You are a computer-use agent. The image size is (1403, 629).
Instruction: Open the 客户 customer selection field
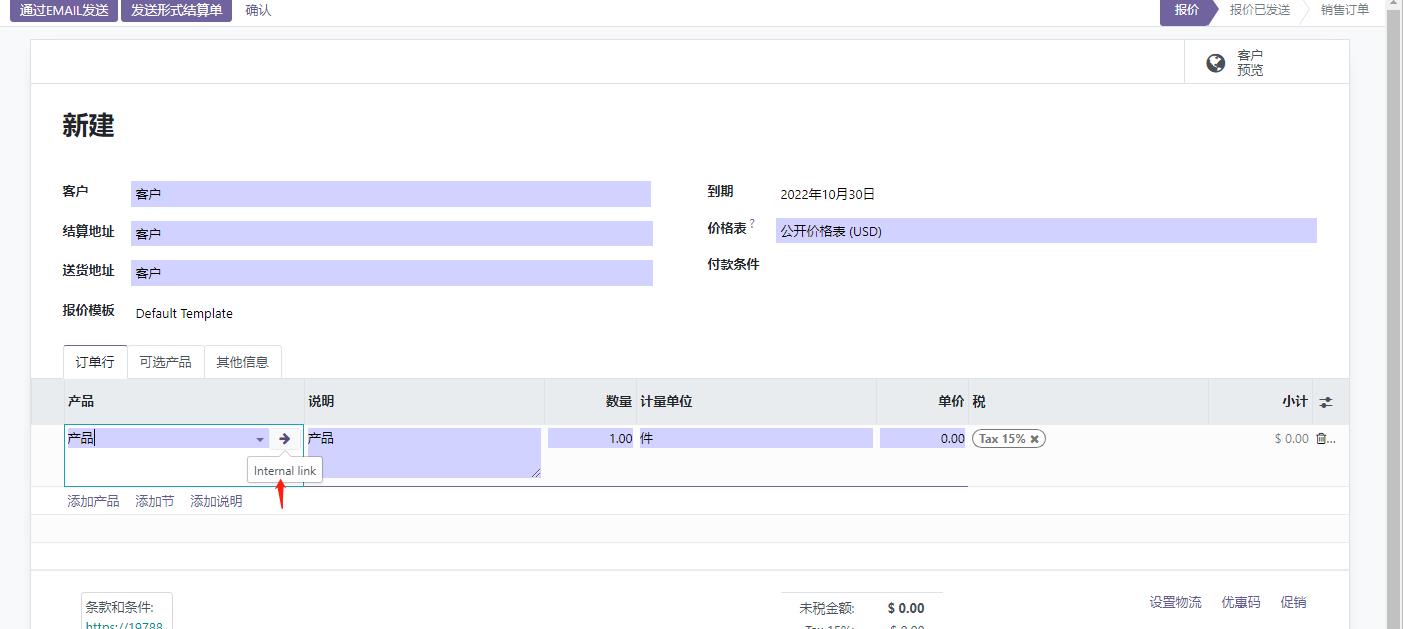[x=390, y=194]
